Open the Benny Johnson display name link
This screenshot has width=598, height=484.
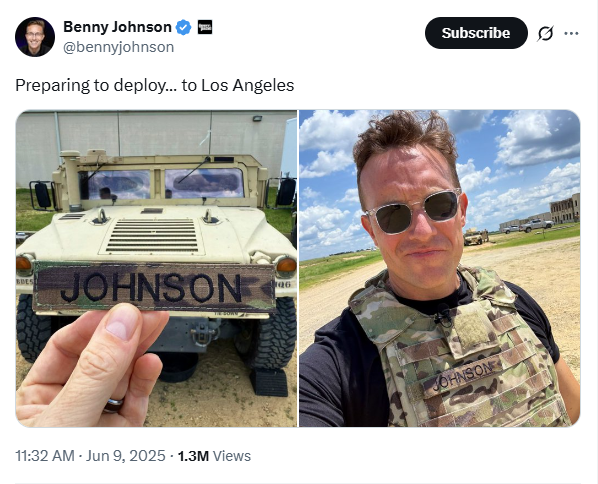pyautogui.click(x=117, y=27)
